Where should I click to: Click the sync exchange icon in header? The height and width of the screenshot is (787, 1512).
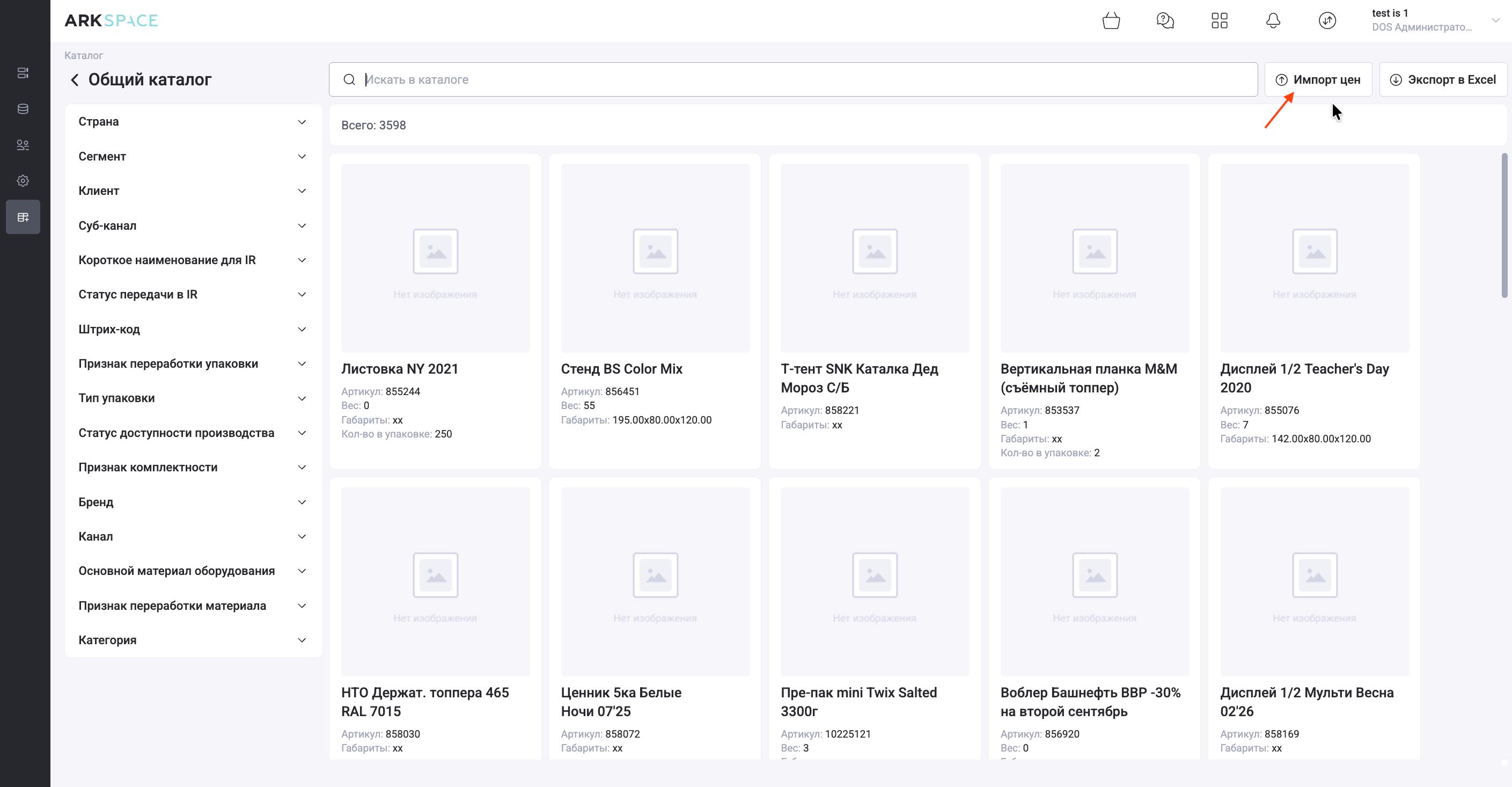1327,21
